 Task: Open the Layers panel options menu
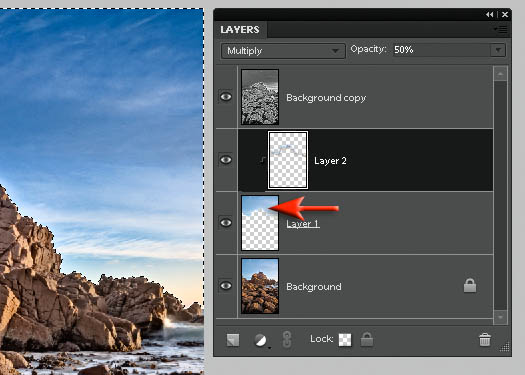coord(502,29)
